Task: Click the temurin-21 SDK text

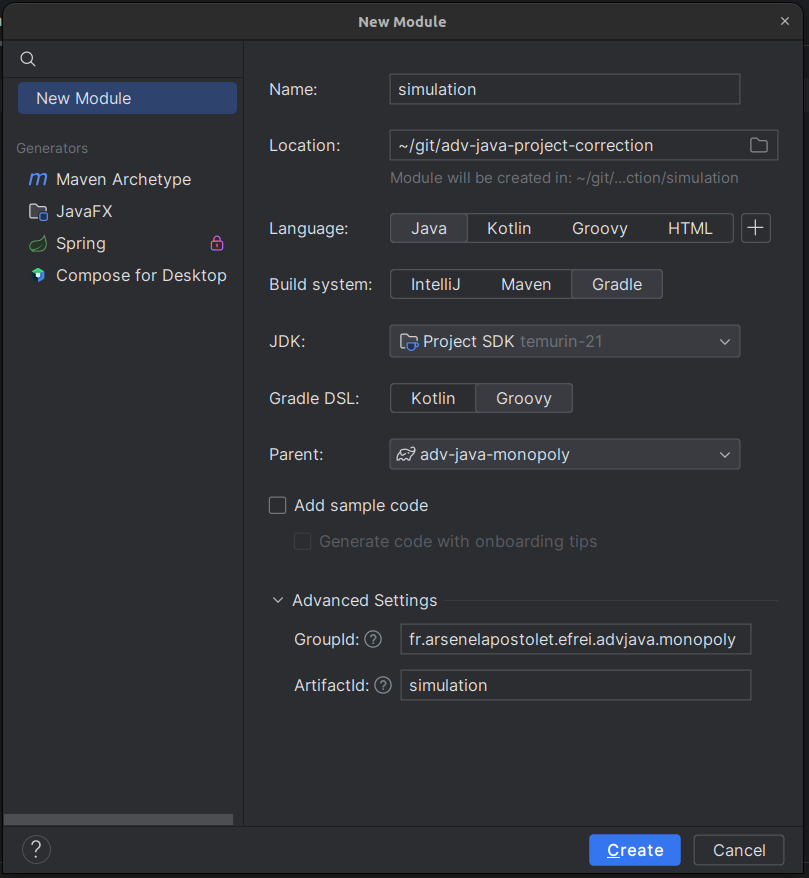Action: pyautogui.click(x=561, y=341)
